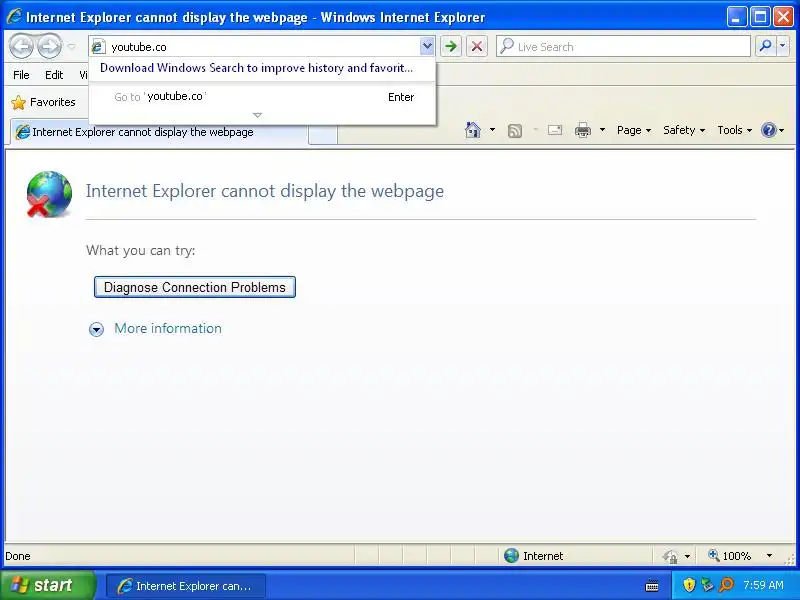Image resolution: width=800 pixels, height=600 pixels.
Task: Click the orange magnifier search tray icon
Action: click(726, 585)
